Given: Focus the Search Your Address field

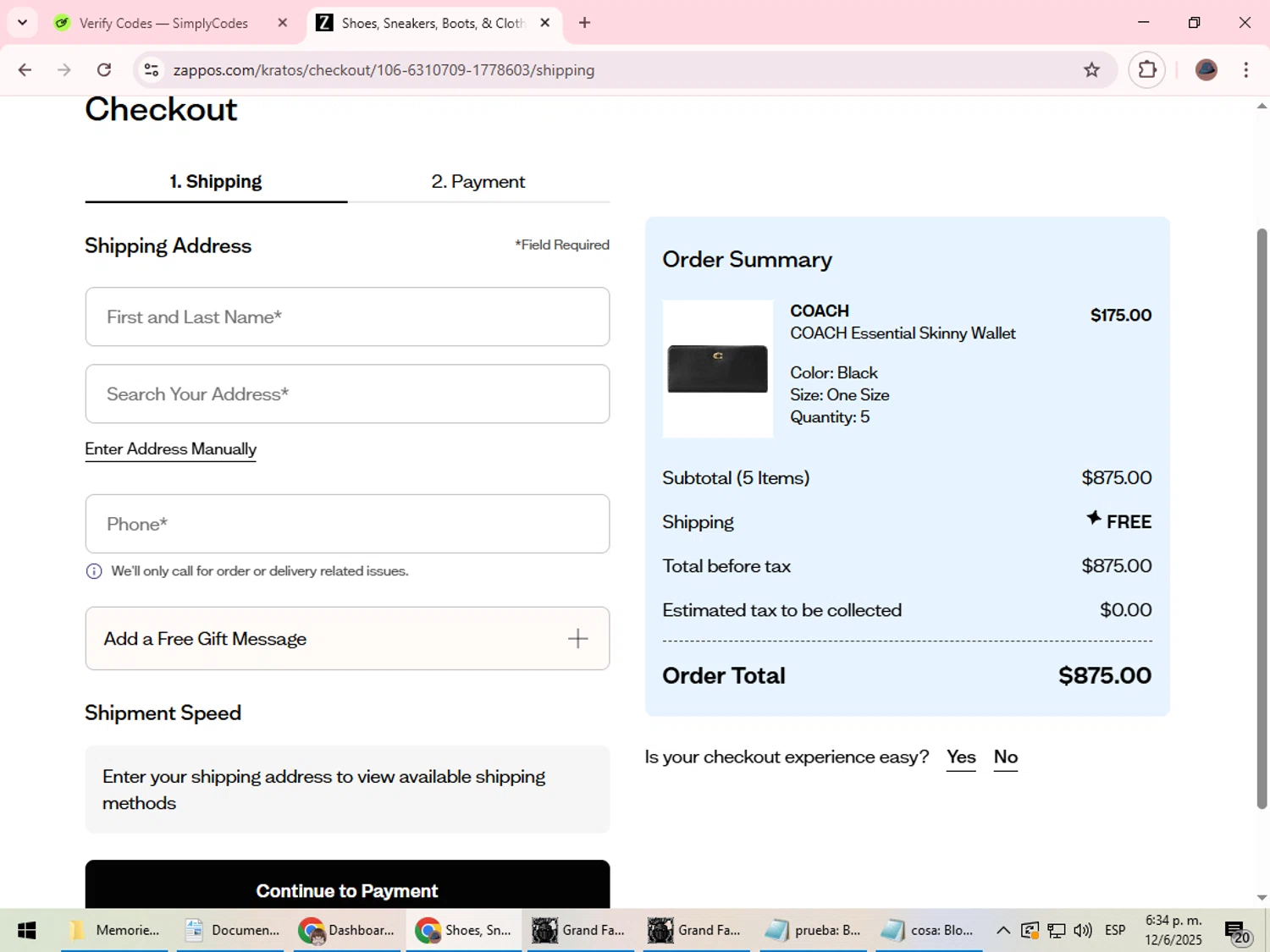Looking at the screenshot, I should [x=347, y=393].
